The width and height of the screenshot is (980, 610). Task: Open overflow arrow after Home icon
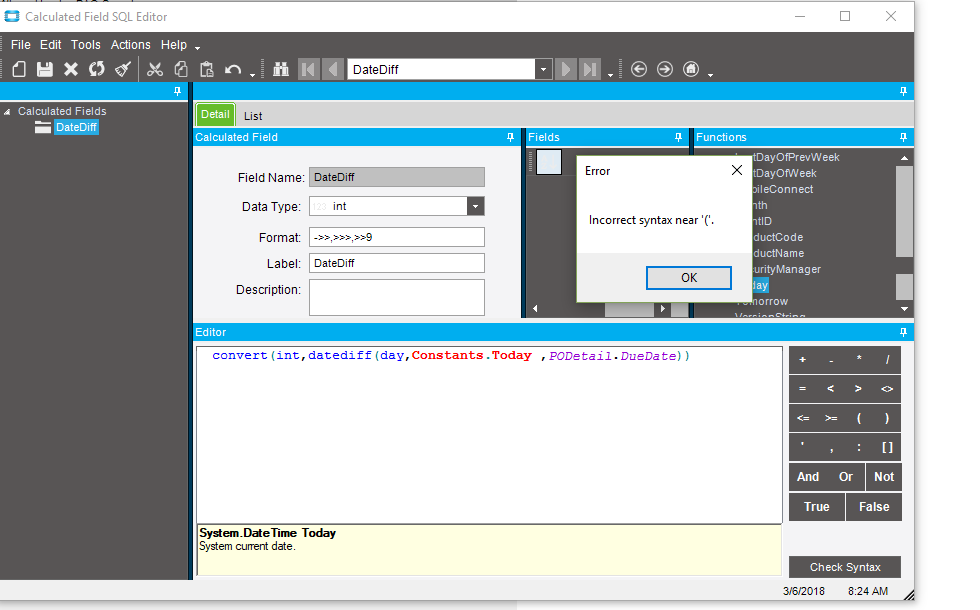click(x=711, y=75)
